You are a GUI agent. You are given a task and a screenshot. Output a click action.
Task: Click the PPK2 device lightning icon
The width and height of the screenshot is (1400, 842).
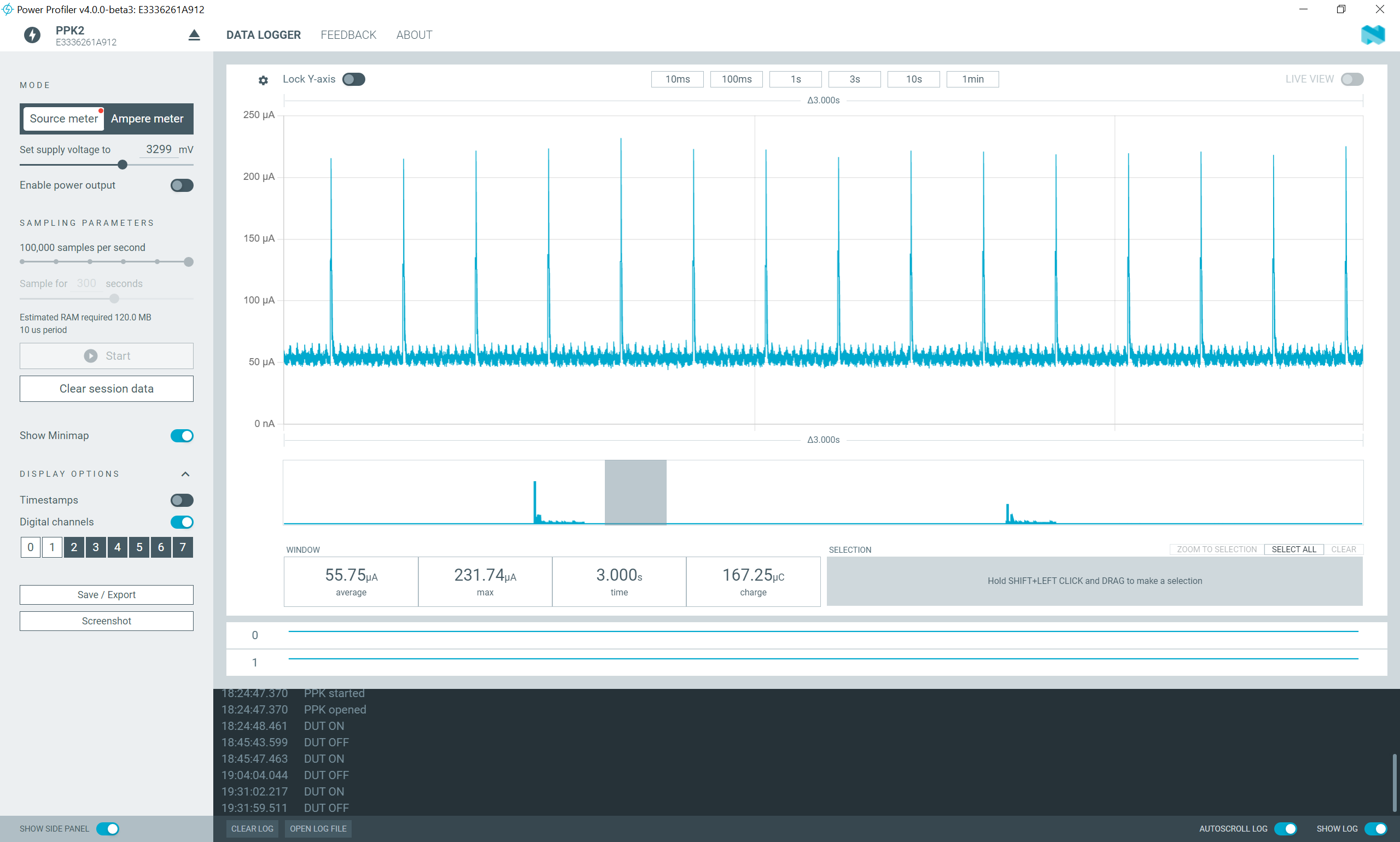click(x=32, y=35)
